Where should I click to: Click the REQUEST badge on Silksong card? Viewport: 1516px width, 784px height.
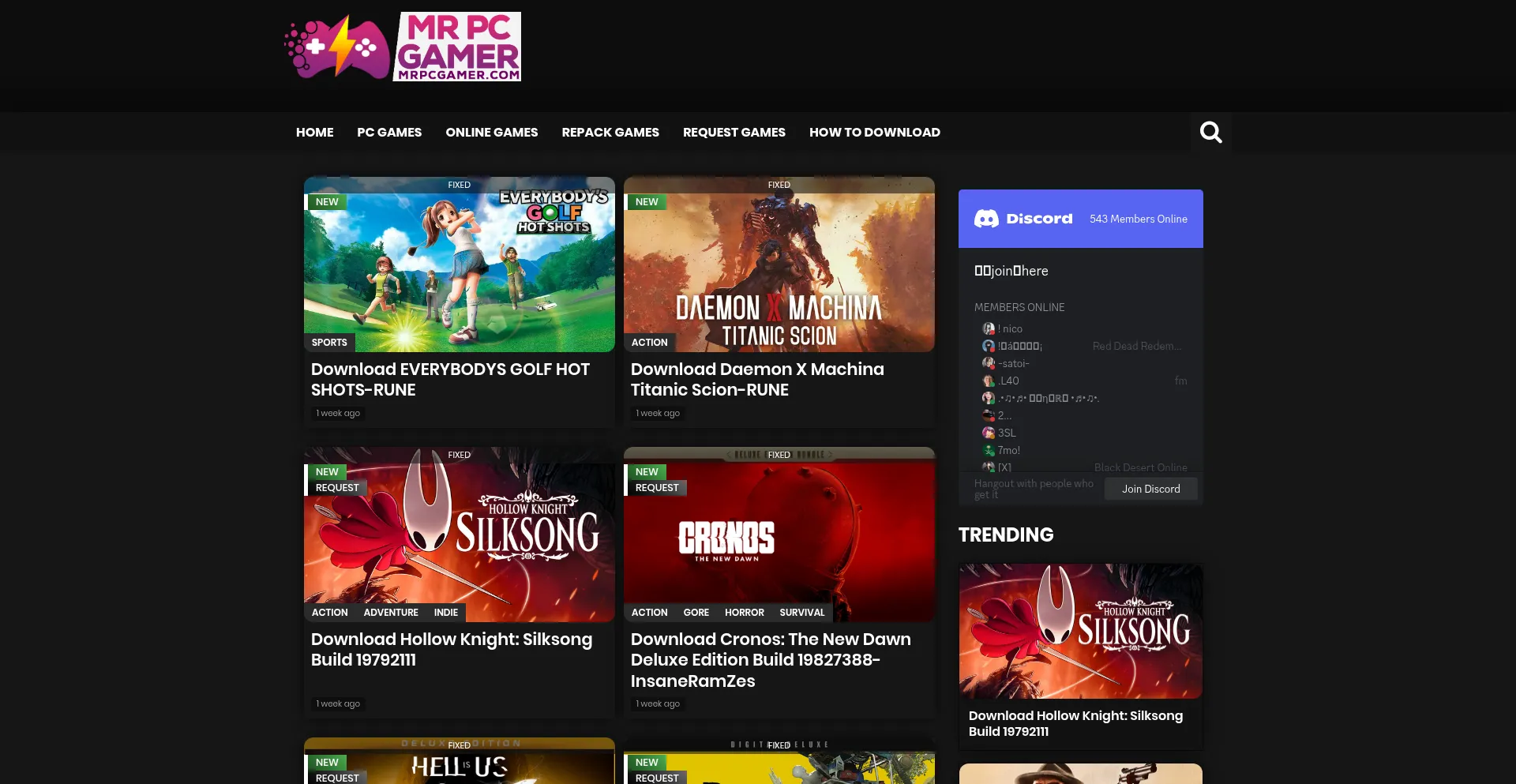tap(337, 488)
